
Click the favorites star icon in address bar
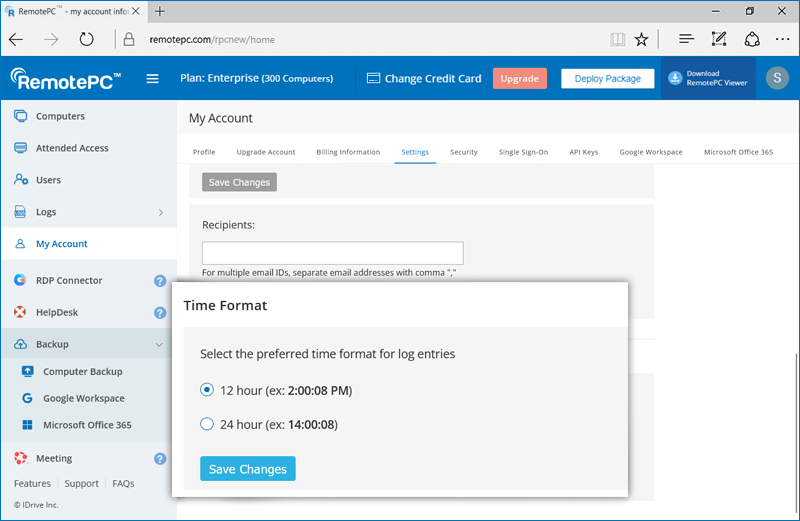(641, 40)
